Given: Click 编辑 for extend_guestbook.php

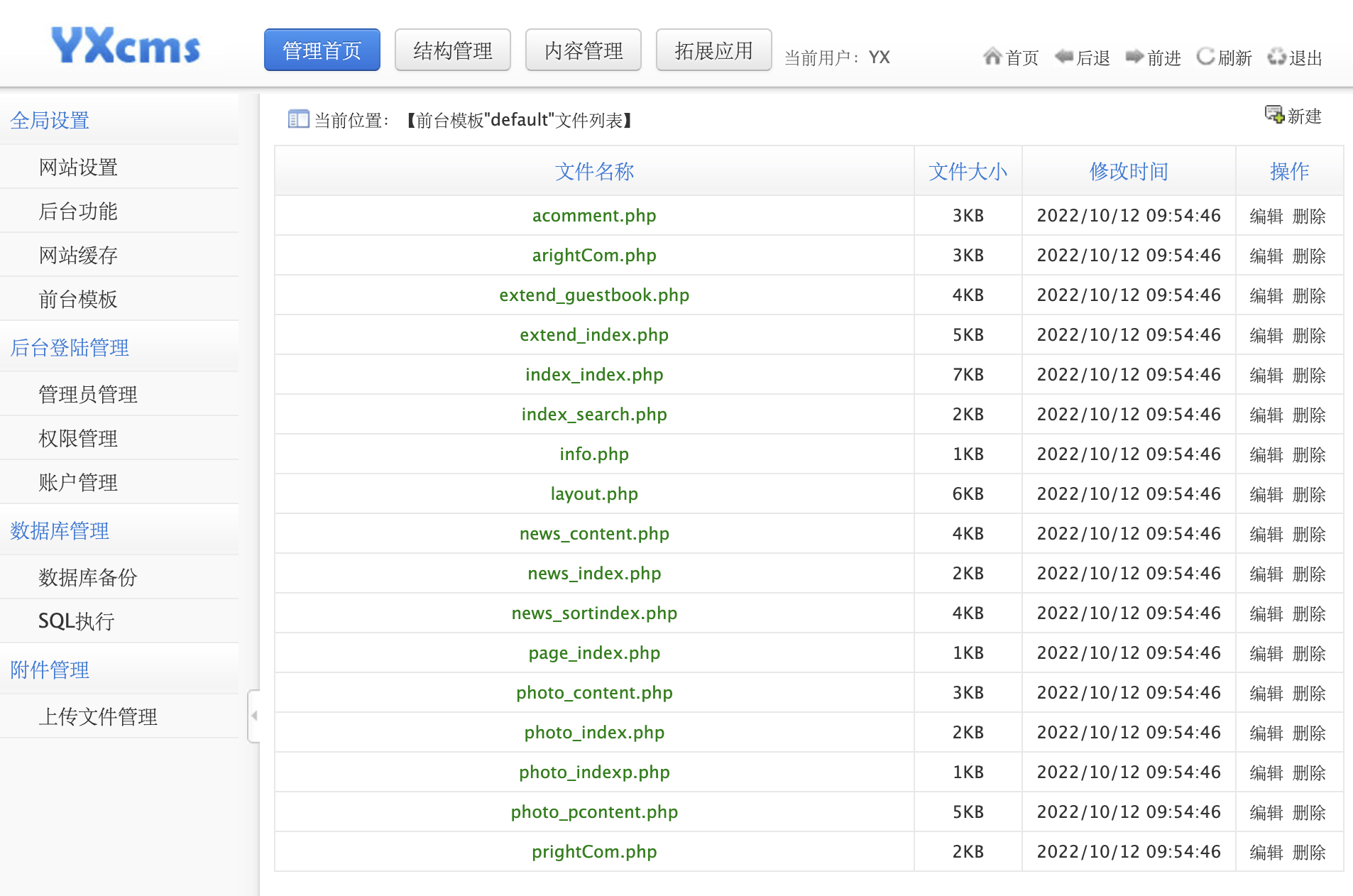Looking at the screenshot, I should 1266,296.
